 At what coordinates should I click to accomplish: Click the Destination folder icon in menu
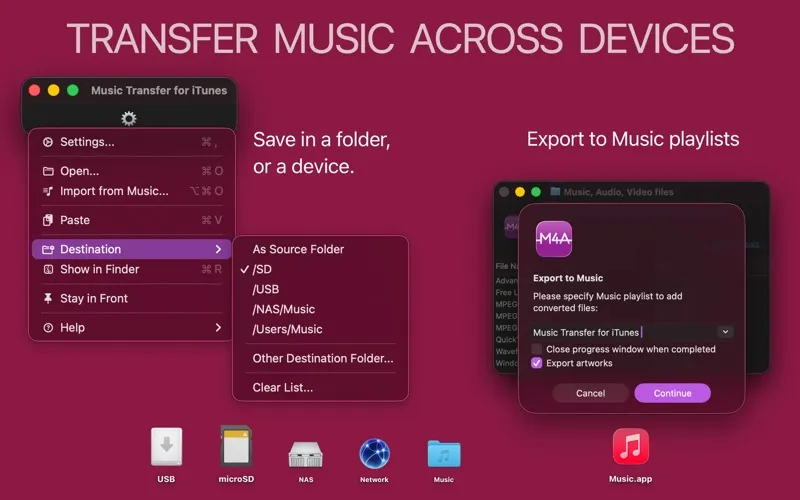(x=48, y=249)
